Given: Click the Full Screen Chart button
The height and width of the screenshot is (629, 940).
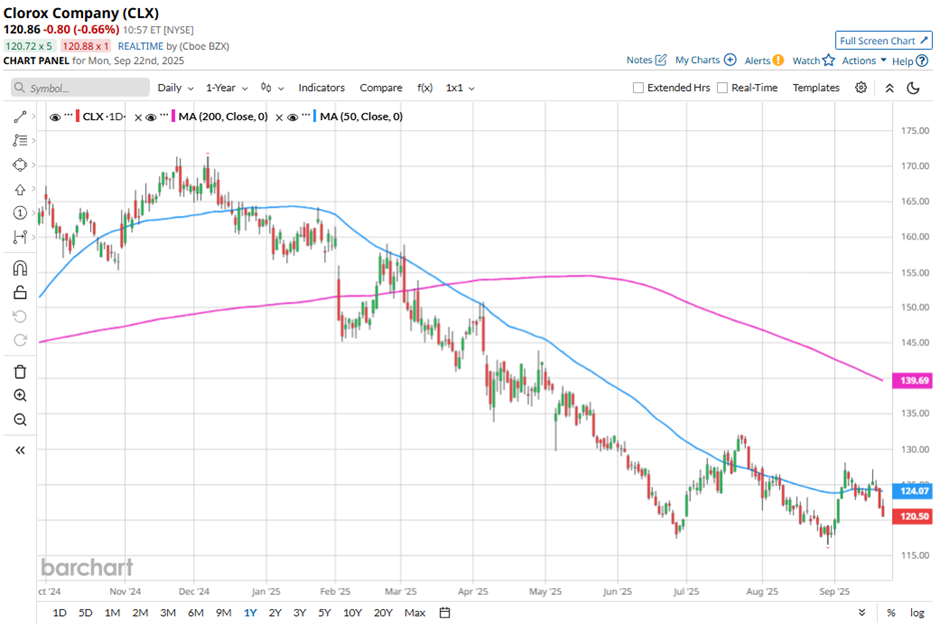Looking at the screenshot, I should 884,41.
